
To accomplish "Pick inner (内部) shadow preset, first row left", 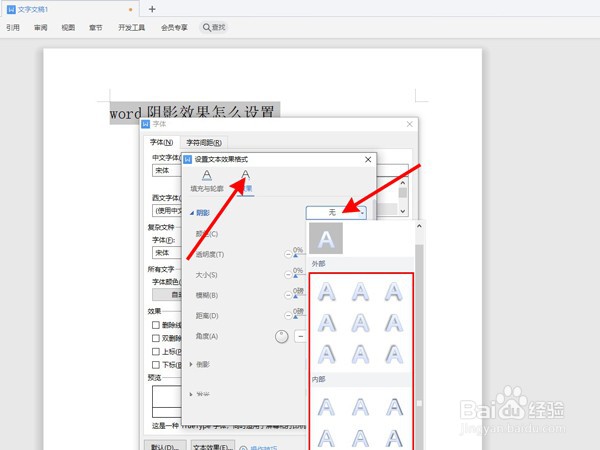I will click(x=327, y=407).
